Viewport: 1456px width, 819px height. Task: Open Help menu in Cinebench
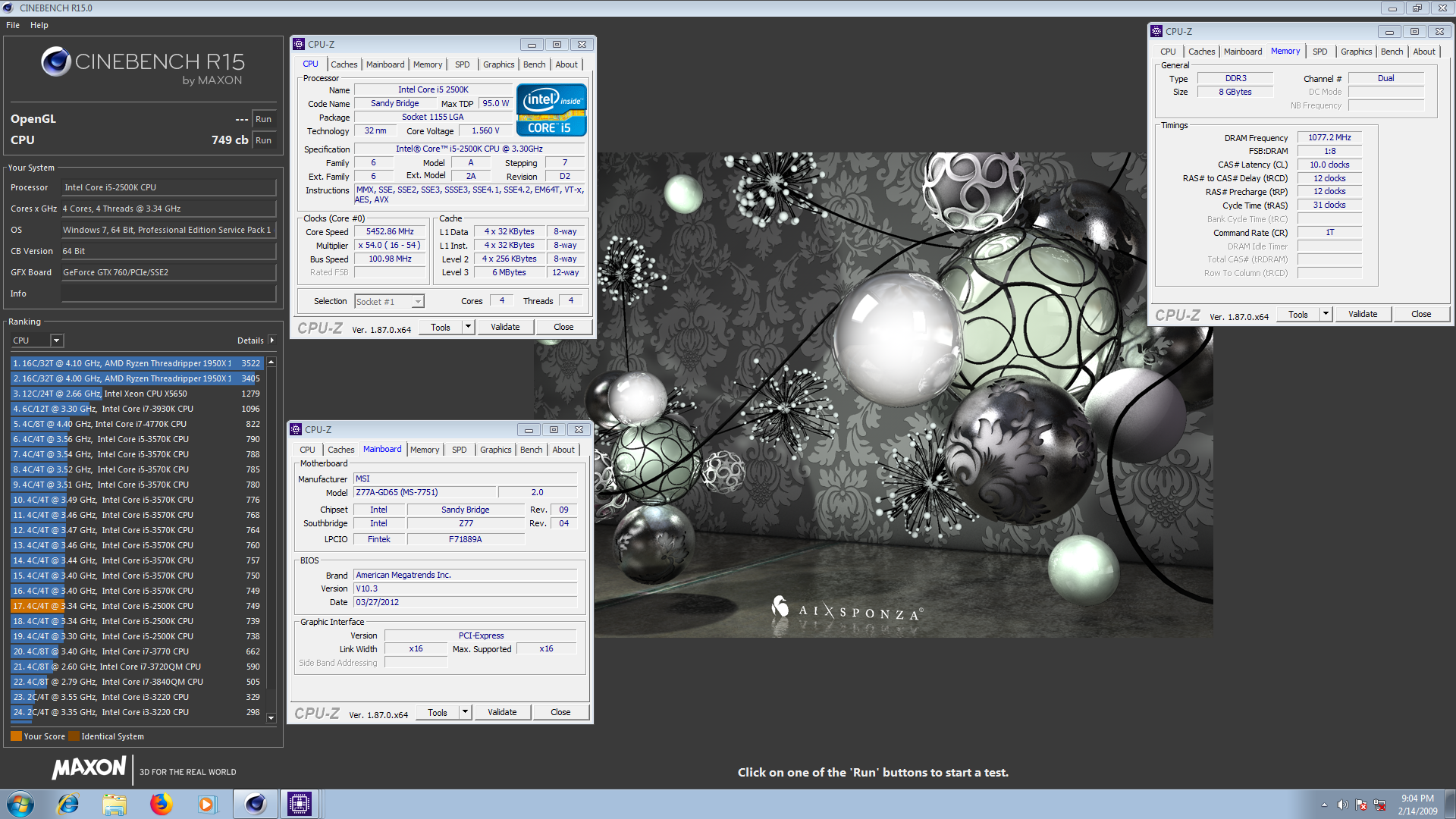pos(39,25)
